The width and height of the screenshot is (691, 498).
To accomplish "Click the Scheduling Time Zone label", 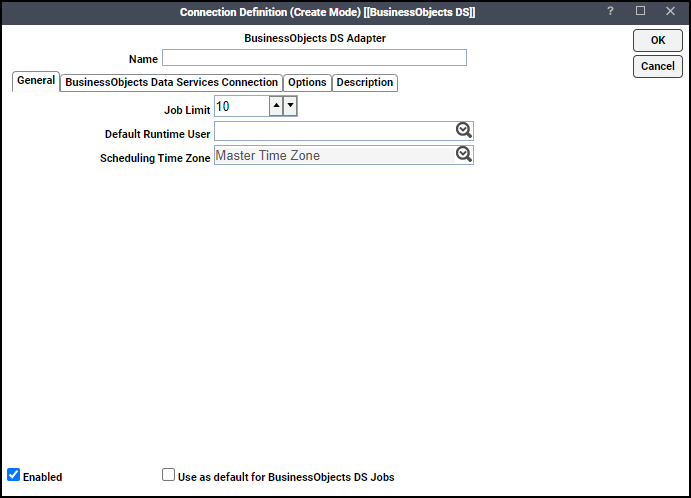I will pyautogui.click(x=155, y=158).
